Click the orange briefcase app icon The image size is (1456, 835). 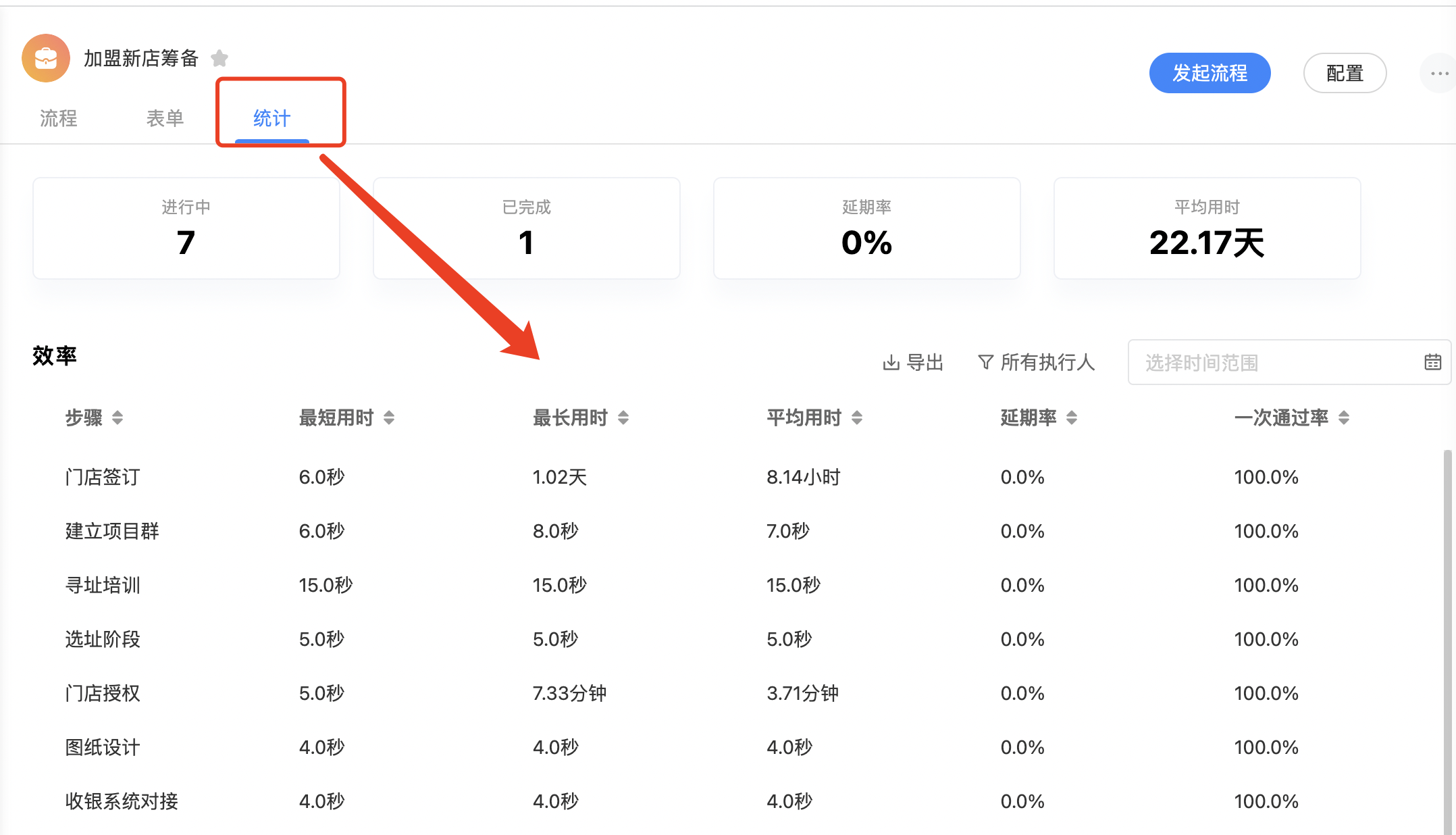click(x=46, y=58)
